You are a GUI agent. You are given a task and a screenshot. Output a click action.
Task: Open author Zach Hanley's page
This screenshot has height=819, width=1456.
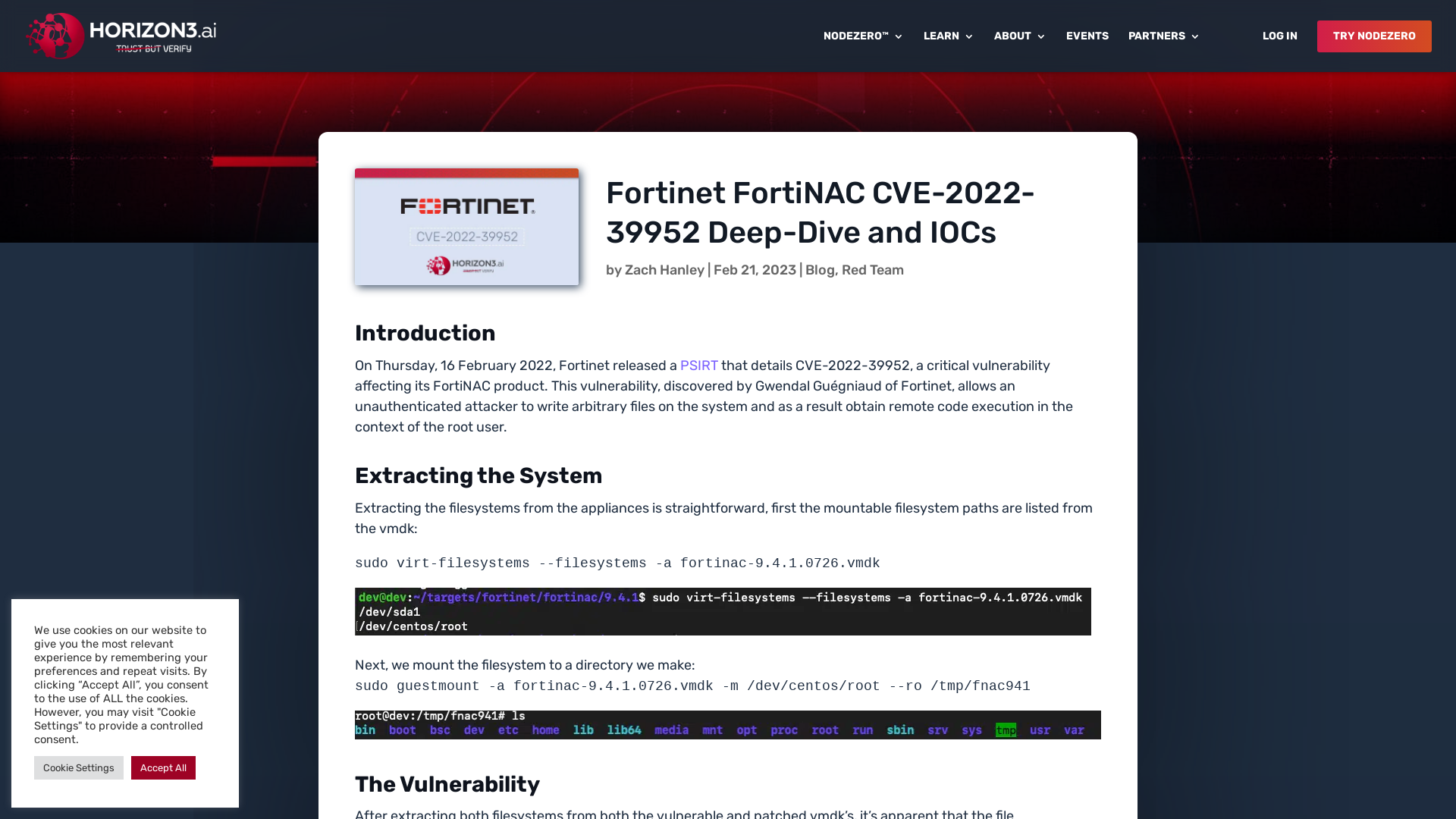pyautogui.click(x=664, y=270)
